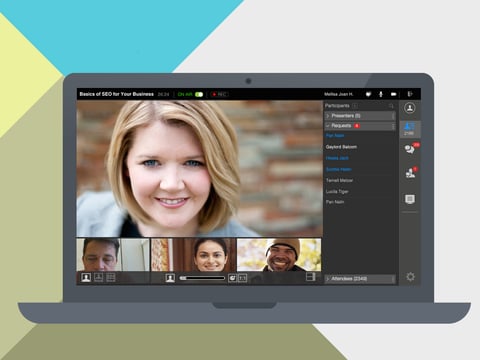The image size is (480, 360).
Task: Click the main presenter video
Action: 199,169
